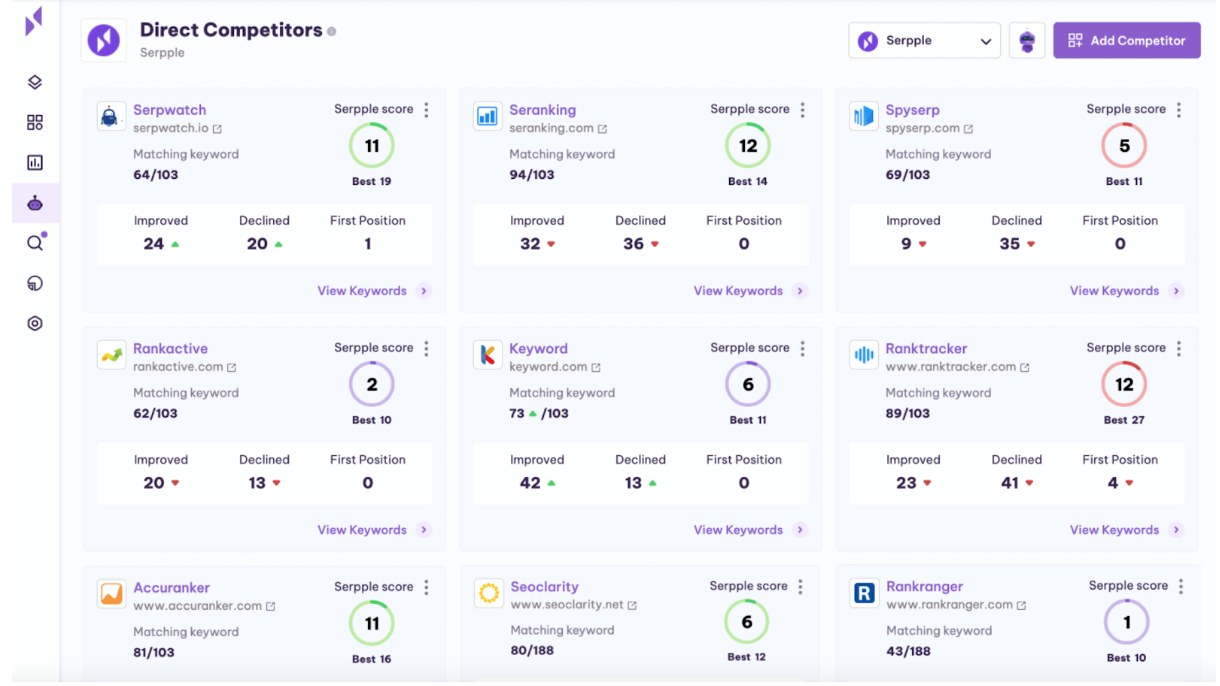Viewport: 1220px width, 686px height.
Task: Open the Rankranger competitor name link
Action: [x=925, y=587]
